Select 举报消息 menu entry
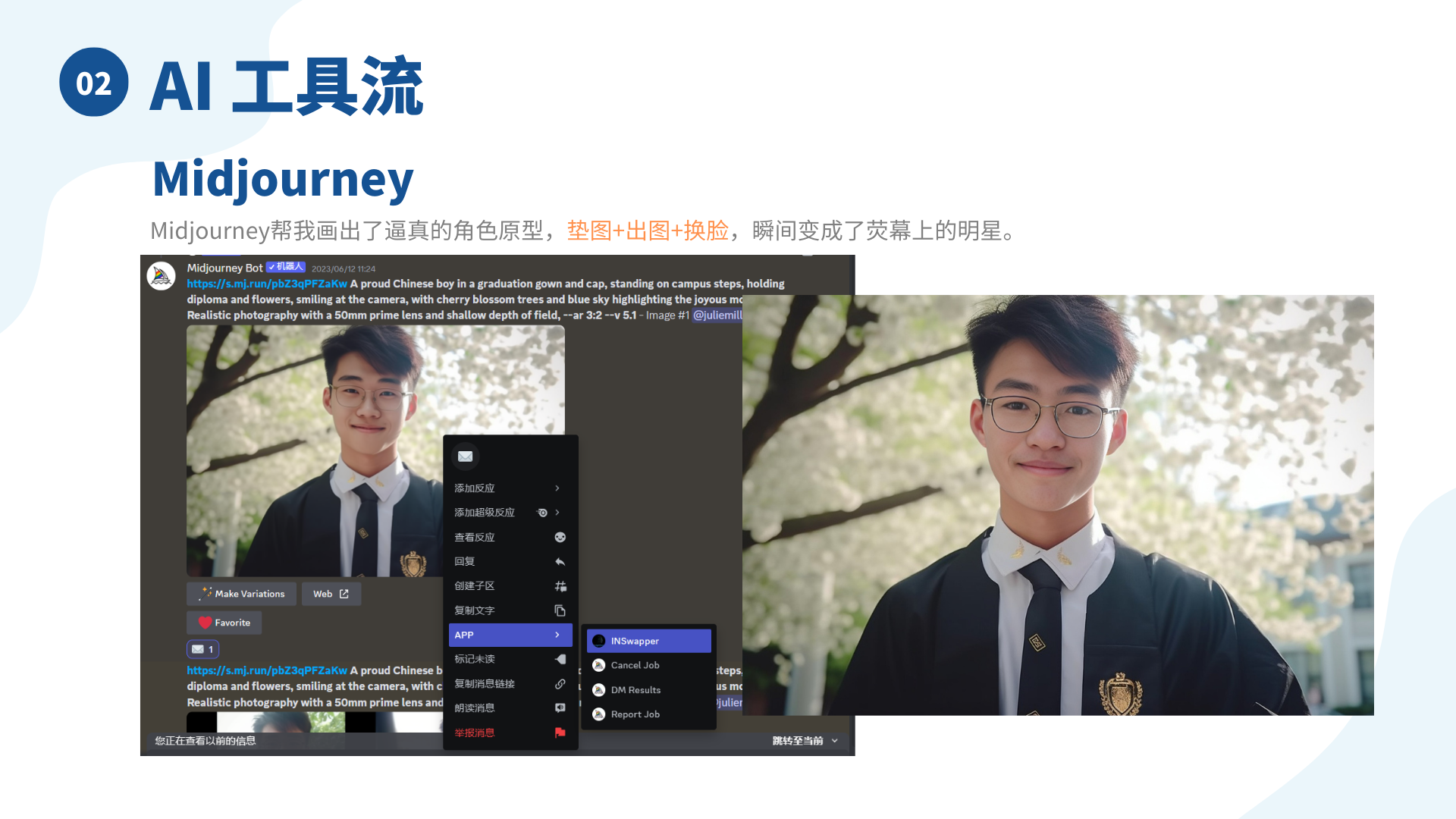This screenshot has height=819, width=1456. coord(510,733)
